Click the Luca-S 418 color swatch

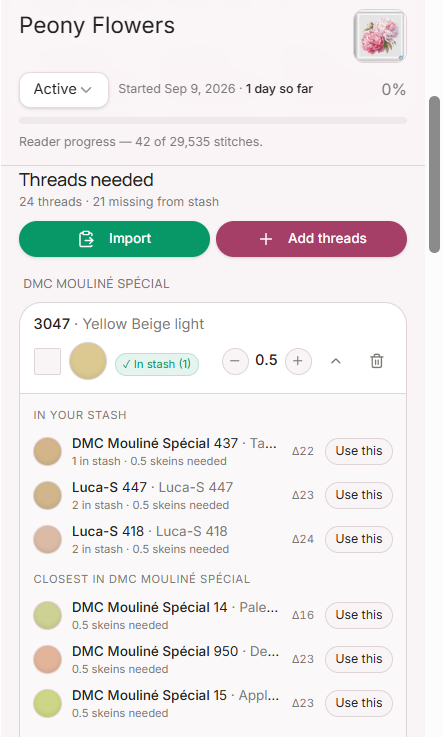47,539
